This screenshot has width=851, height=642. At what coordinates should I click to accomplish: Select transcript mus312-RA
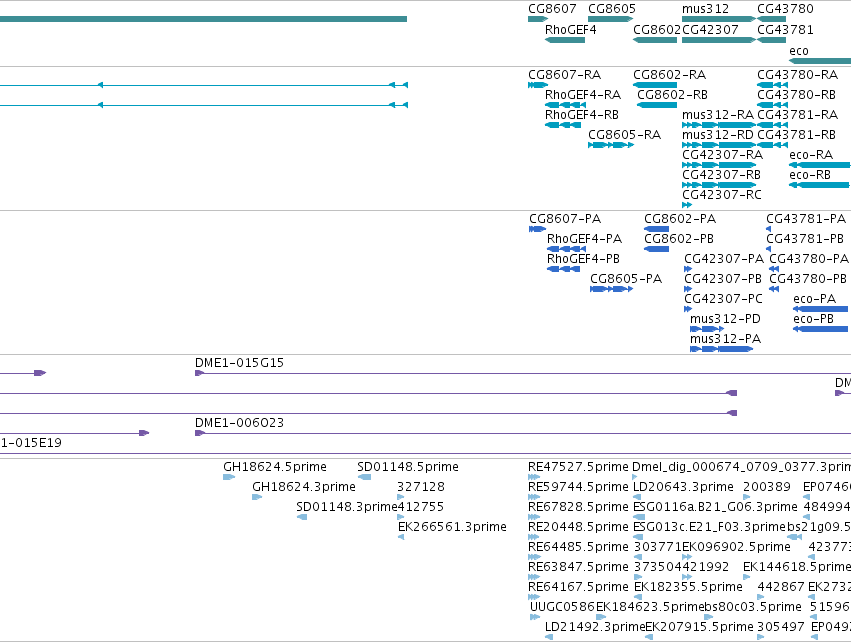pos(718,115)
